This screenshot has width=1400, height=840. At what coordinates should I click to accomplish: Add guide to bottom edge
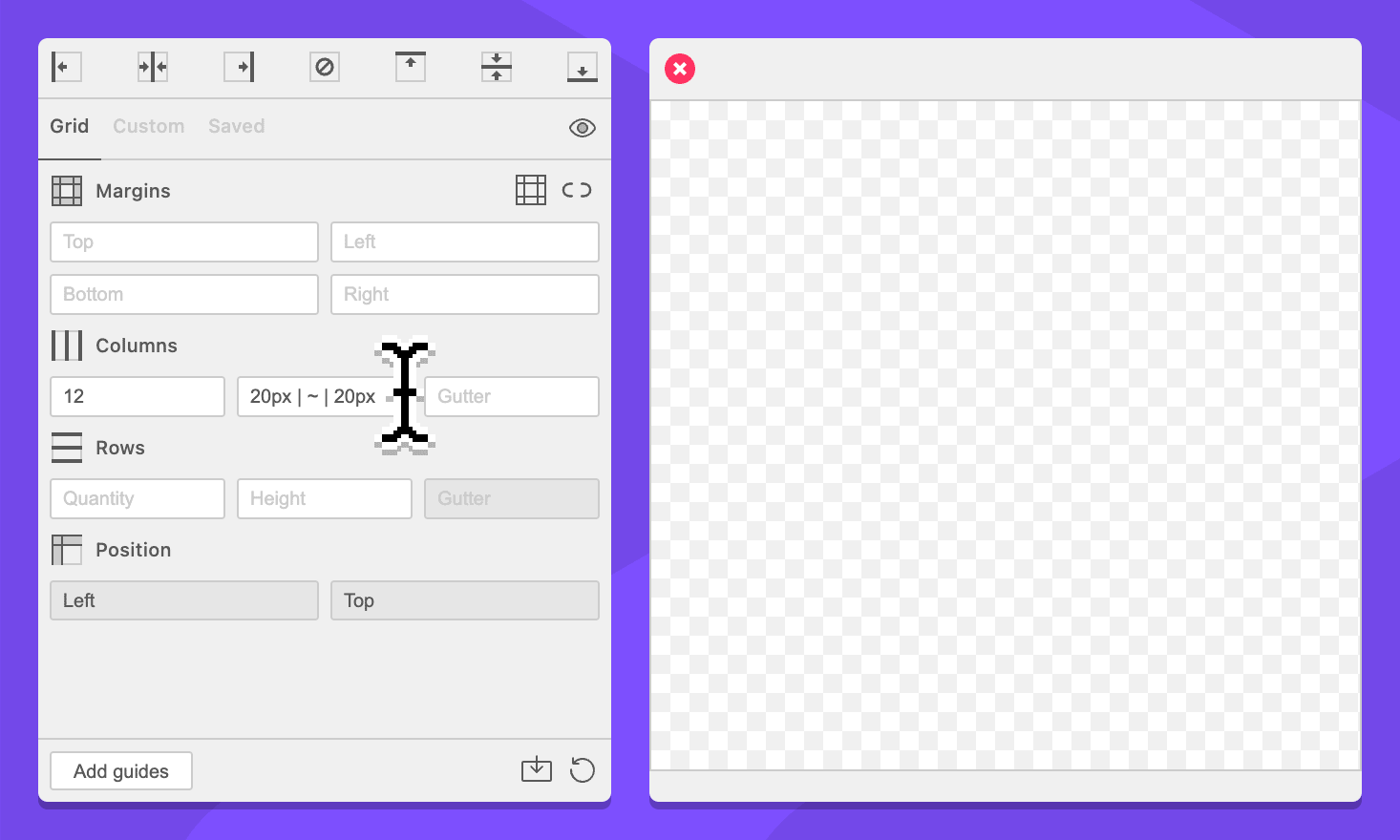583,67
